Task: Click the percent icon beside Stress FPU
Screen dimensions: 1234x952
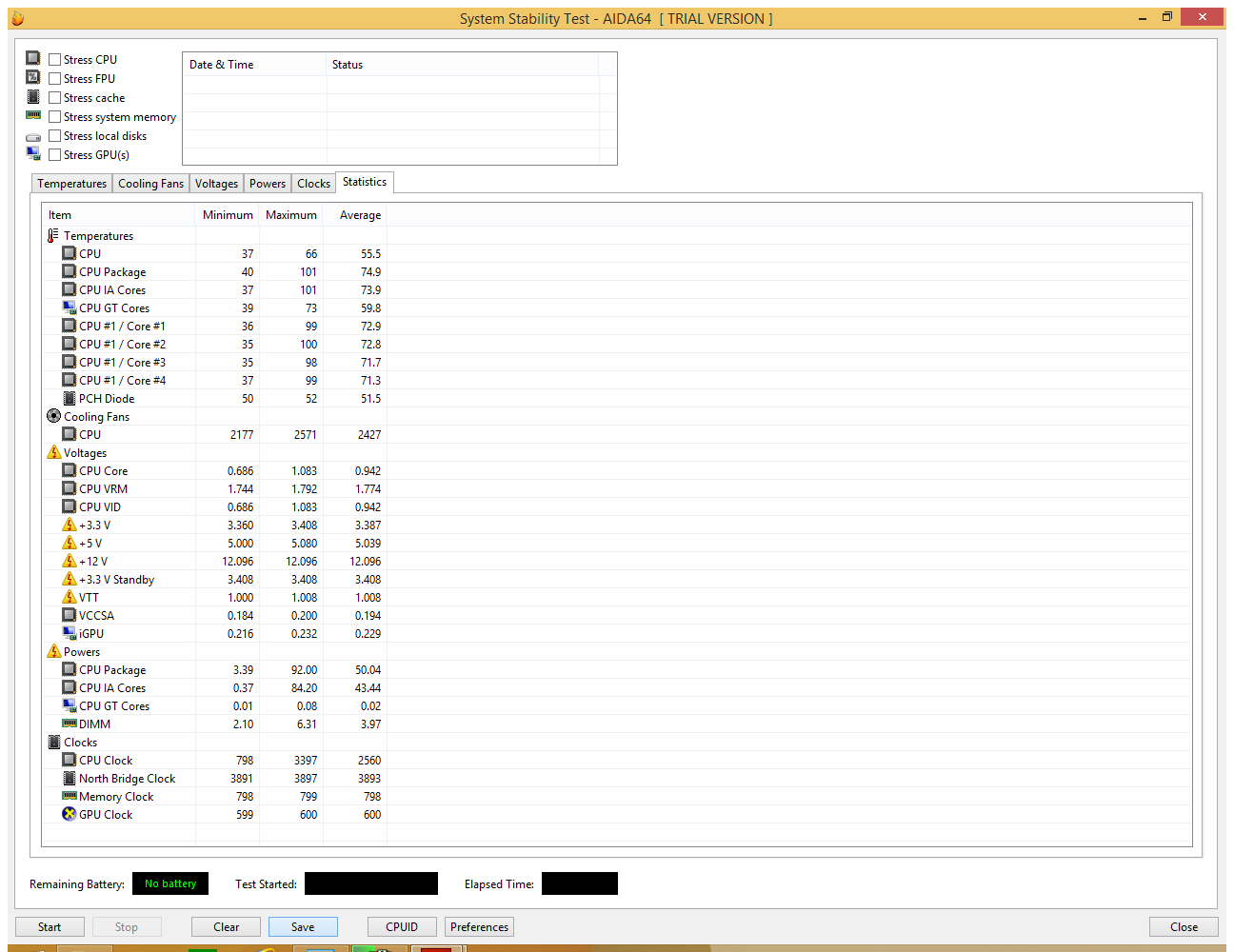Action: [33, 77]
